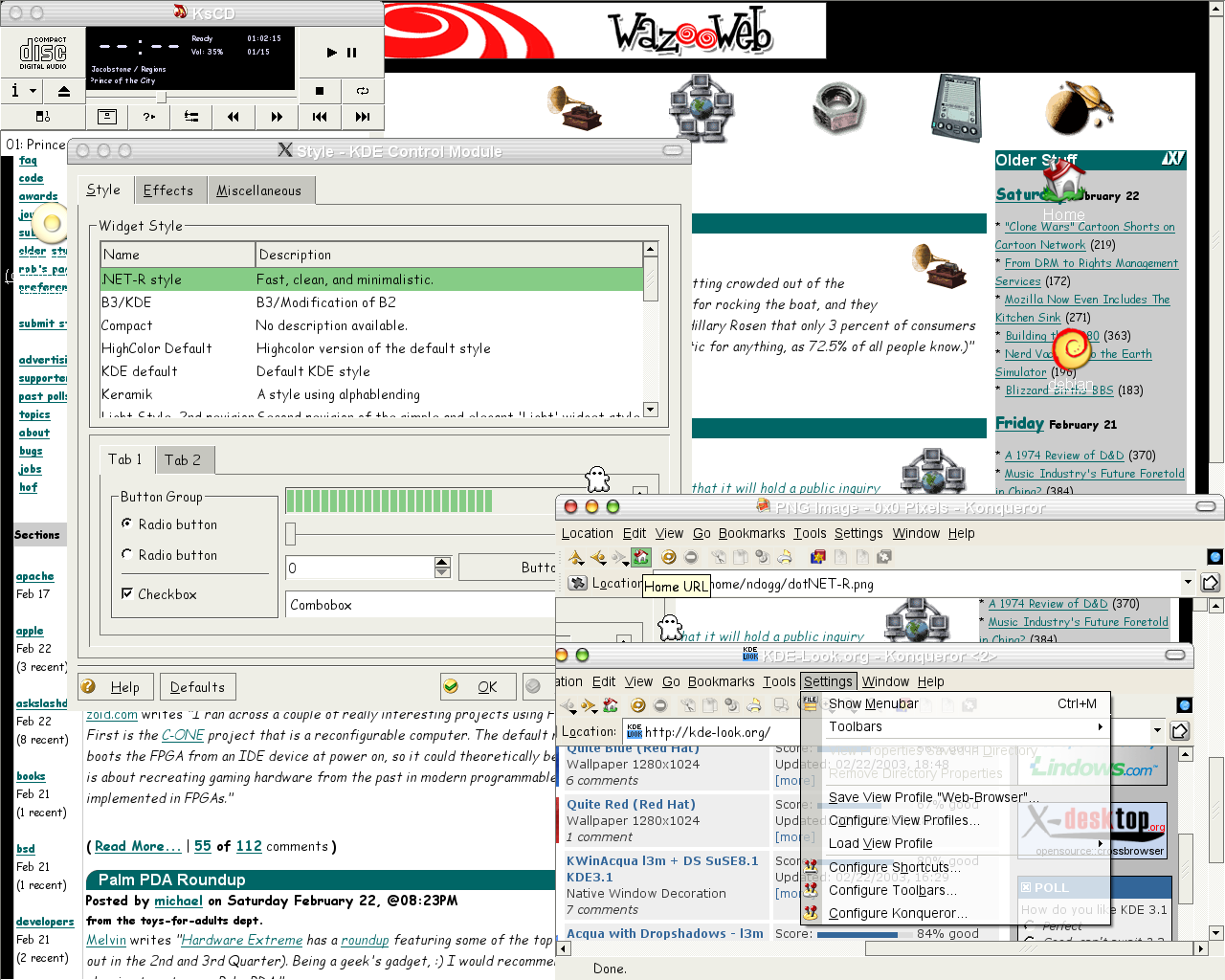The height and width of the screenshot is (980, 1225).
Task: Open Bookmarks menu in PNG Image Konqueror
Action: (x=751, y=533)
